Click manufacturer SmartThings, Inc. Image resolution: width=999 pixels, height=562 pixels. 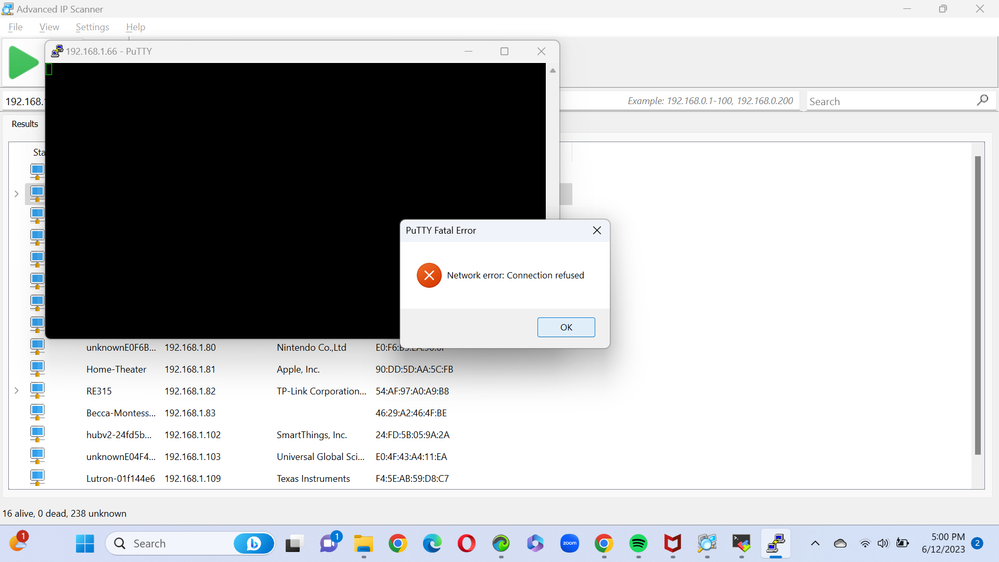point(312,435)
